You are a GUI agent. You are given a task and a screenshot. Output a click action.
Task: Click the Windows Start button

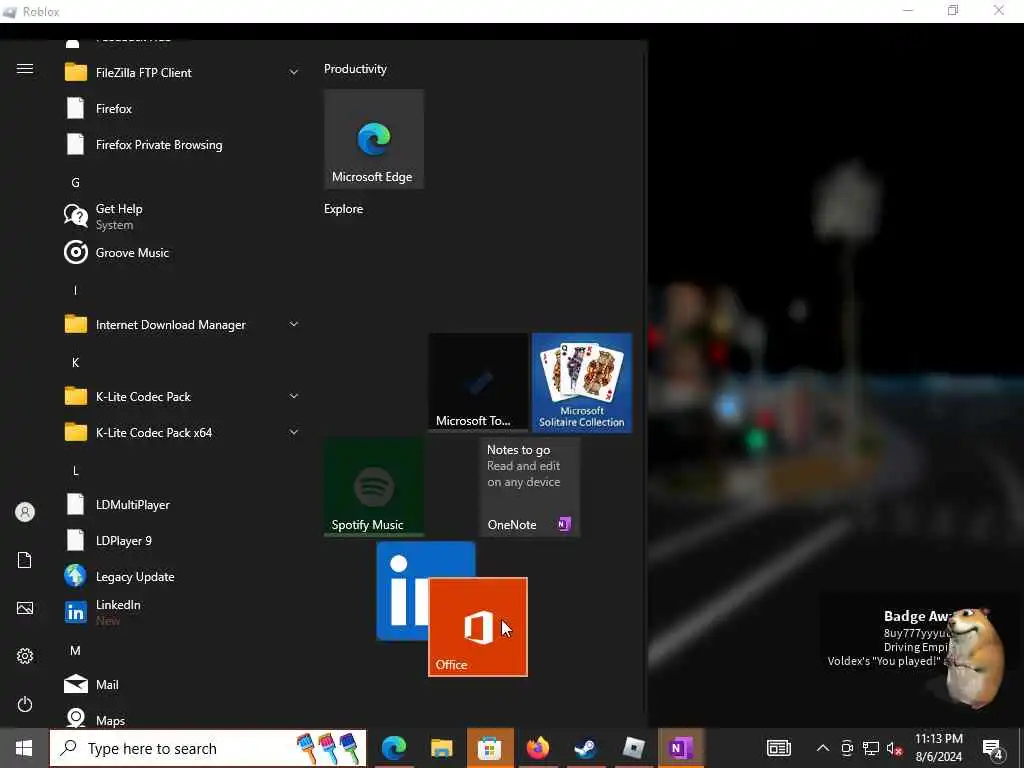point(24,748)
